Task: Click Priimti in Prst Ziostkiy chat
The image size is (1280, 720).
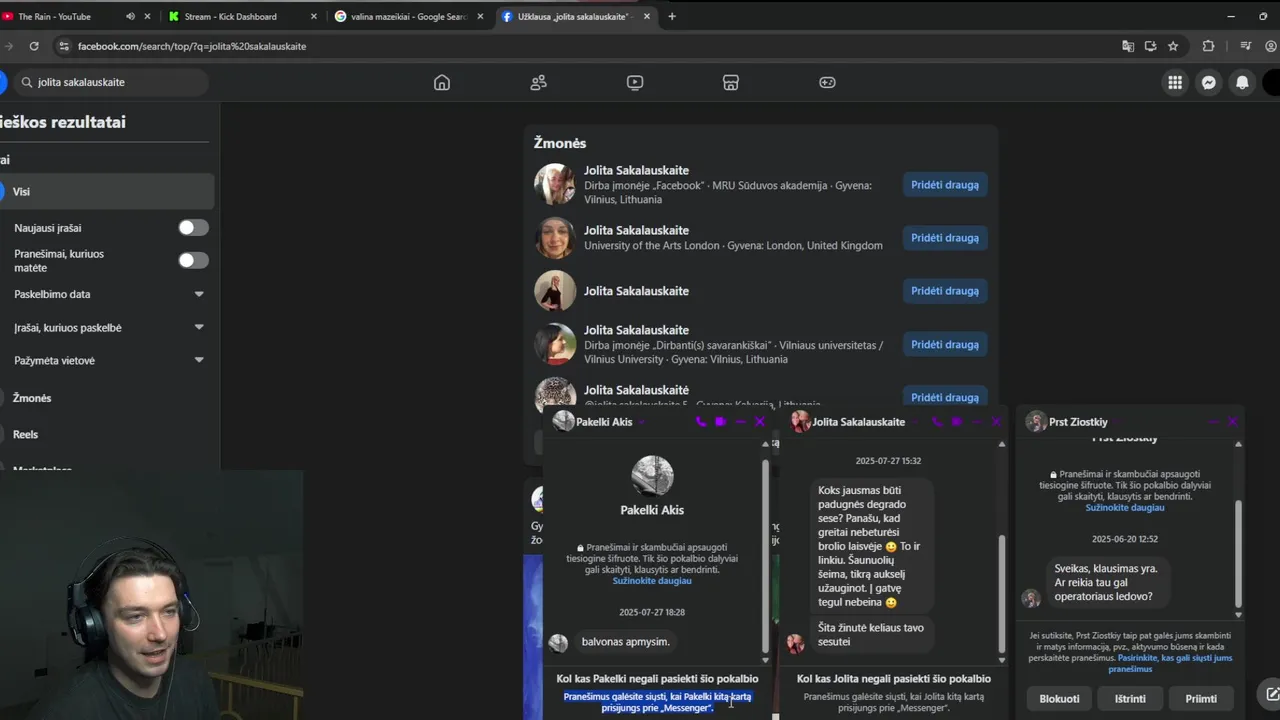Action: (x=1201, y=699)
